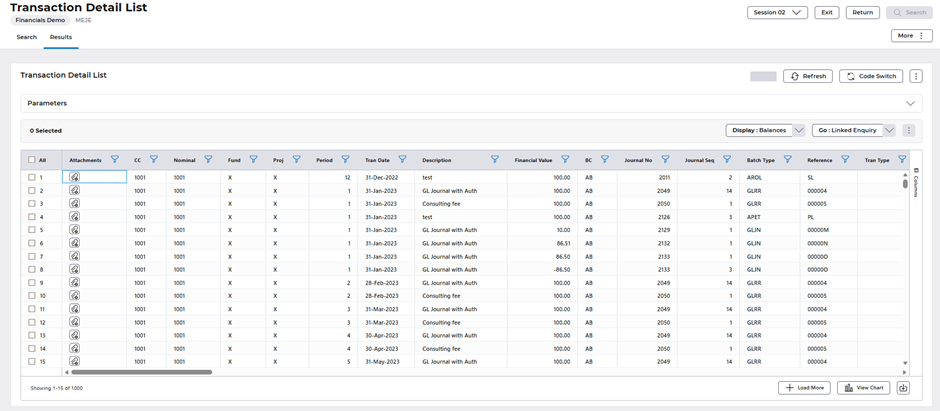Click scroll down arrow of table

pos(905,363)
